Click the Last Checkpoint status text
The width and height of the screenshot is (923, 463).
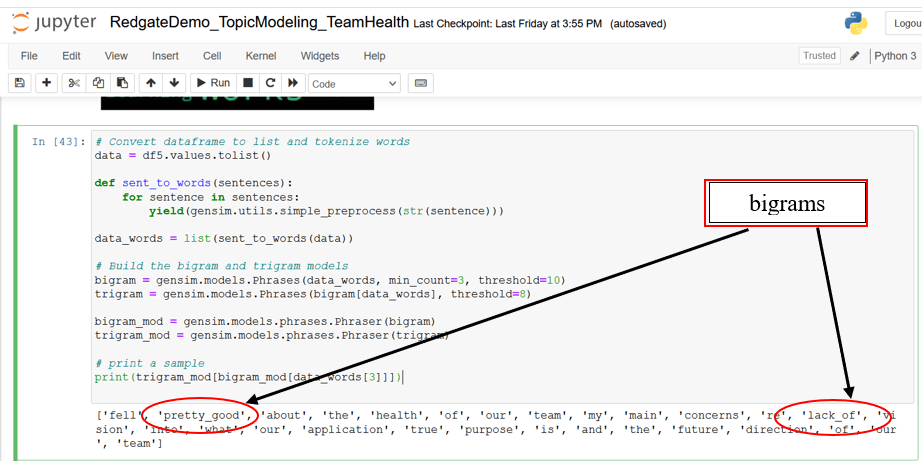507,24
